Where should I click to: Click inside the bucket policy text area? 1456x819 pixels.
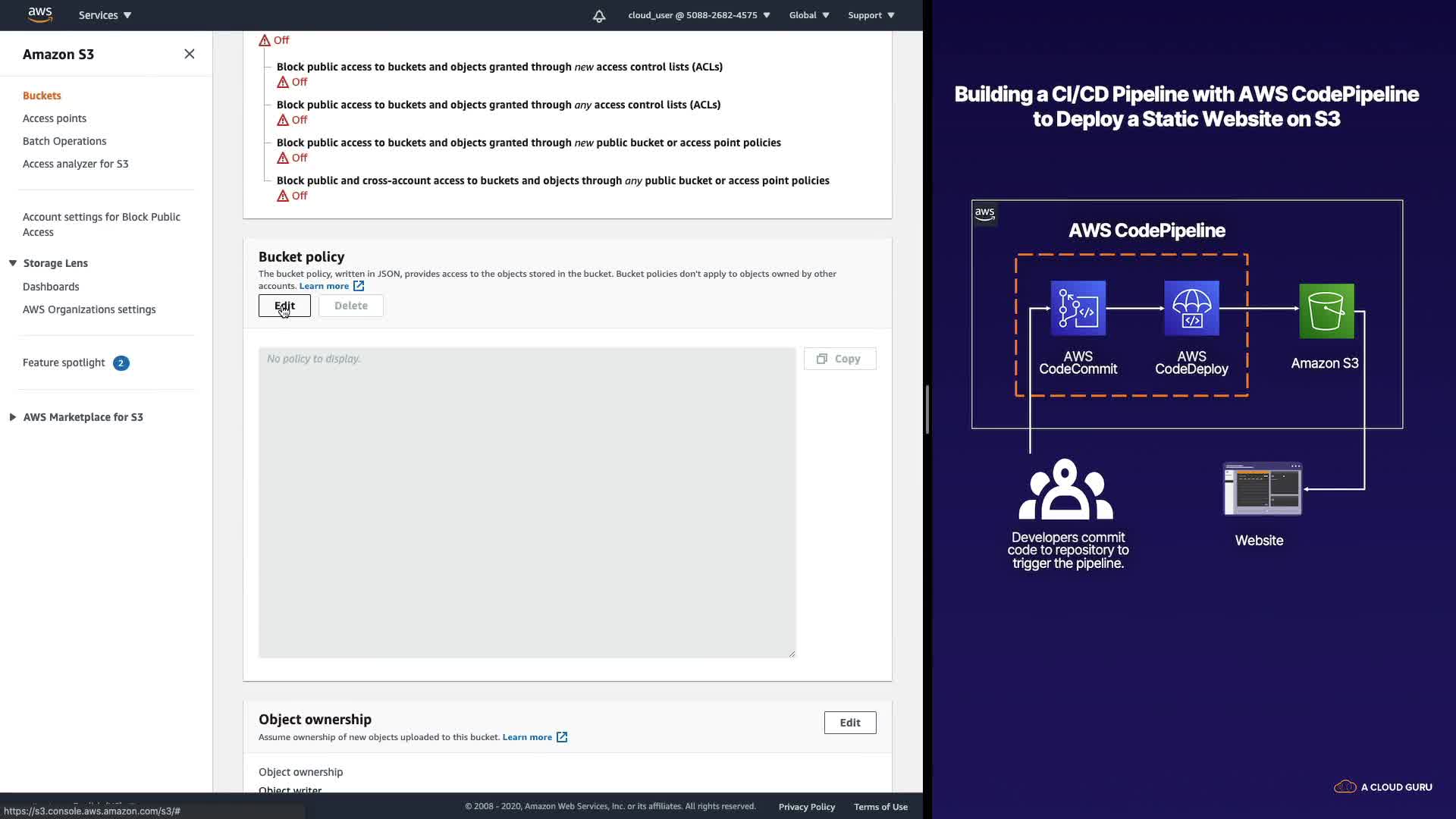527,502
